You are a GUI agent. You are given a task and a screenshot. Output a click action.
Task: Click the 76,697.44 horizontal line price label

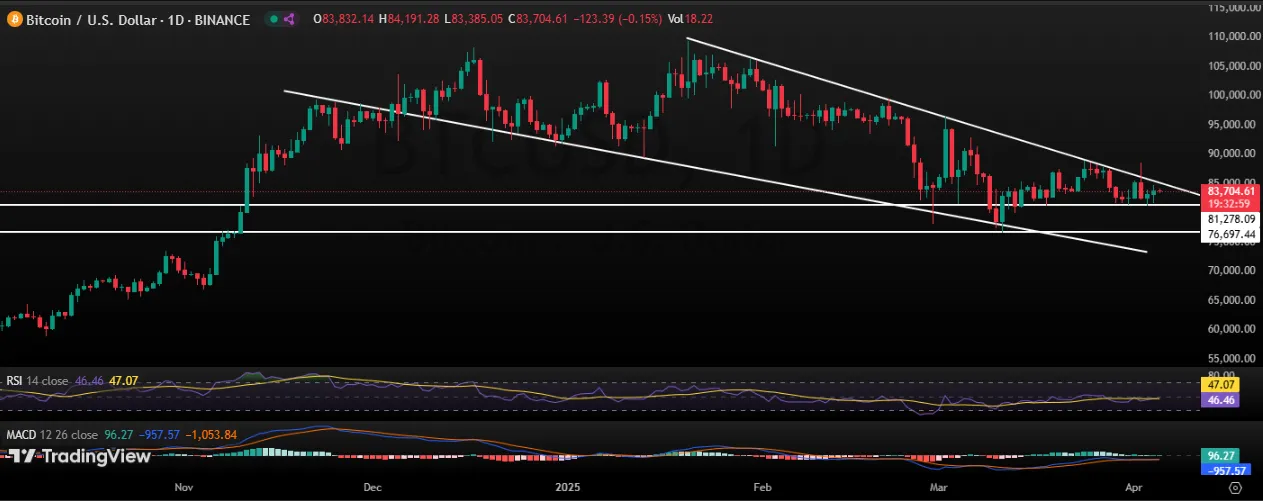tap(1230, 234)
